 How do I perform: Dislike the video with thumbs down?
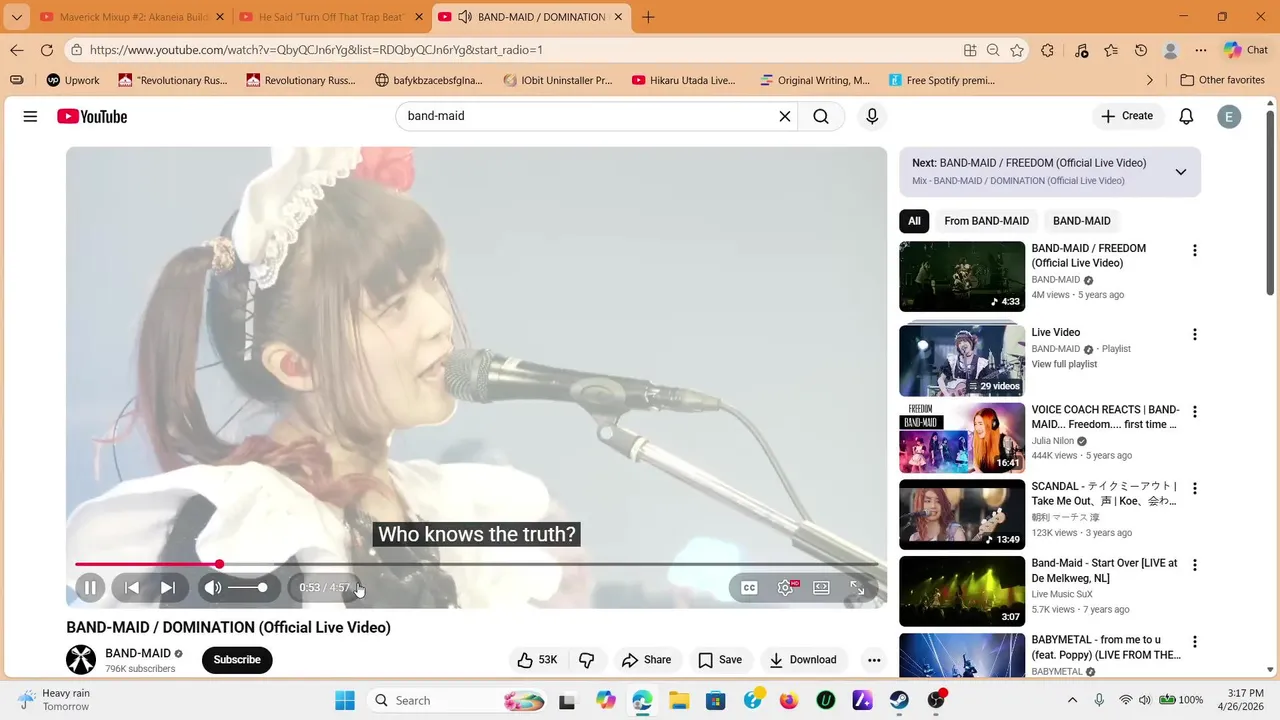click(587, 660)
